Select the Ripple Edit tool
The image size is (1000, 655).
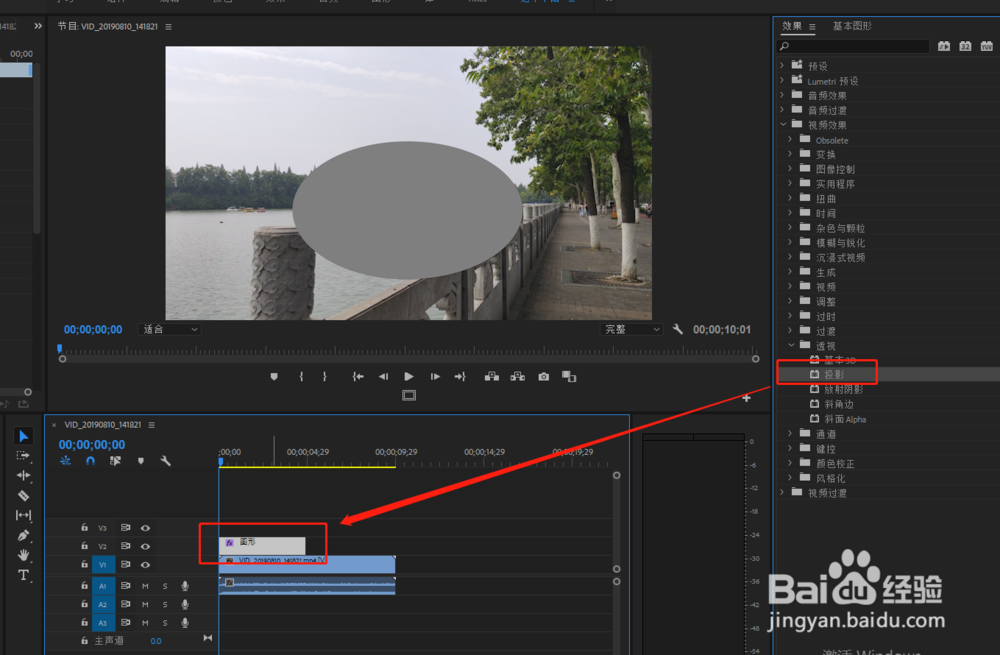[24, 475]
